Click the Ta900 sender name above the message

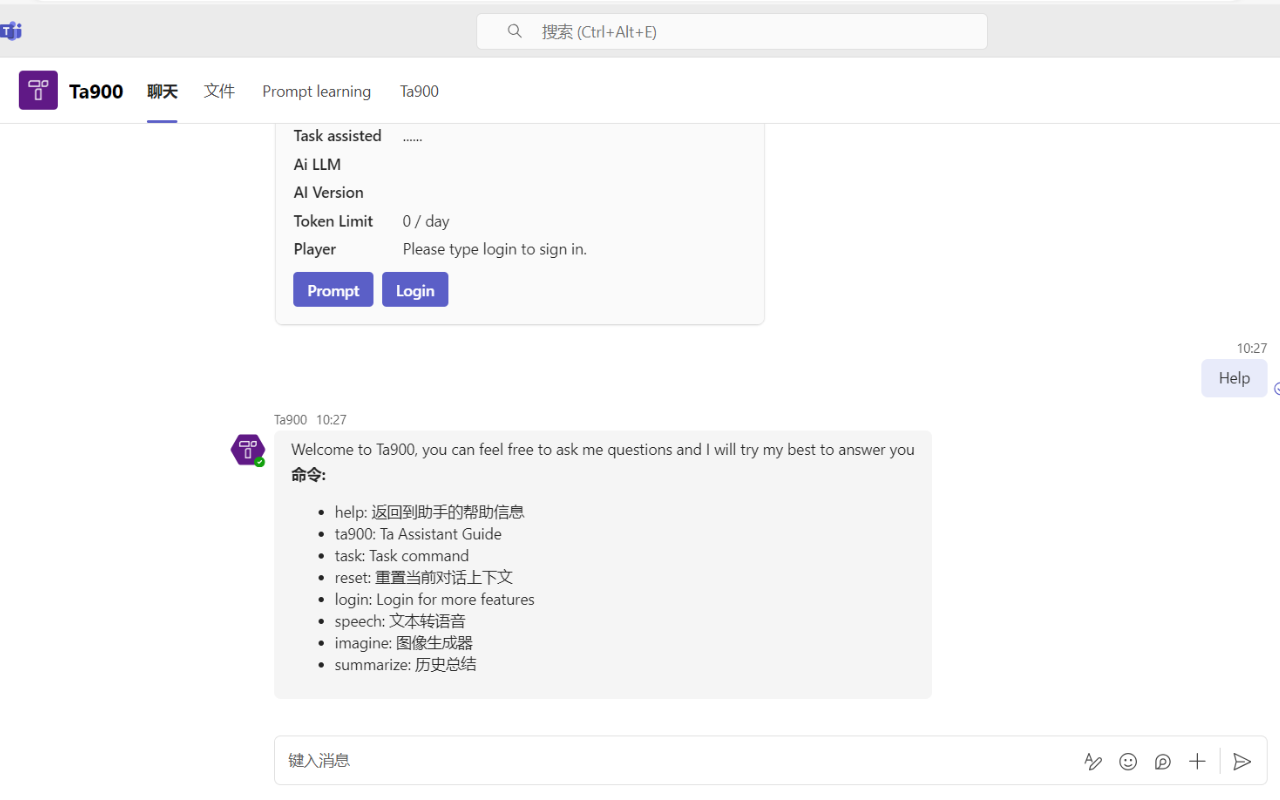290,420
